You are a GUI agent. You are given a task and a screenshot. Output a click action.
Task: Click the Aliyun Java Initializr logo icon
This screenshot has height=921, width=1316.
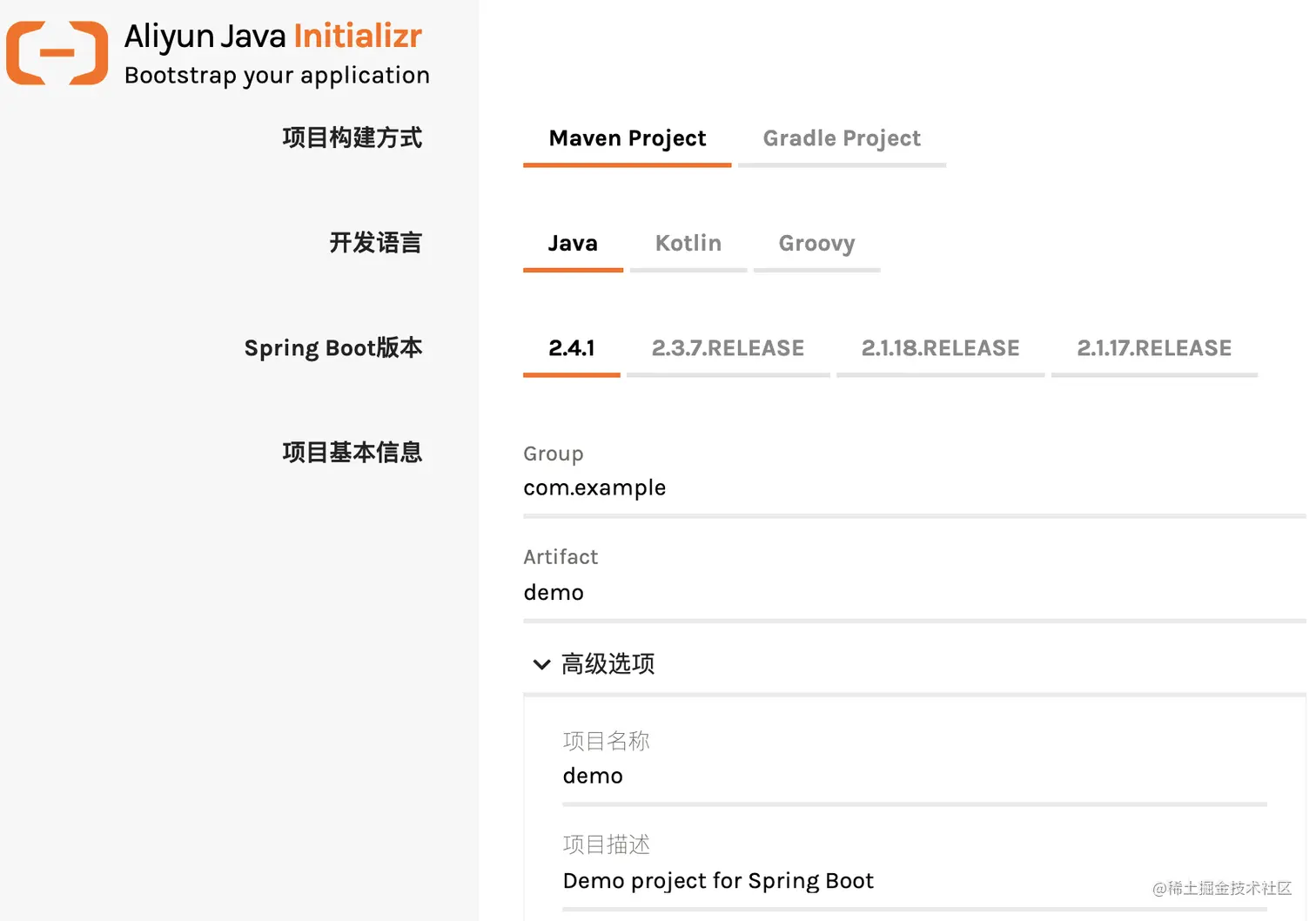point(56,52)
